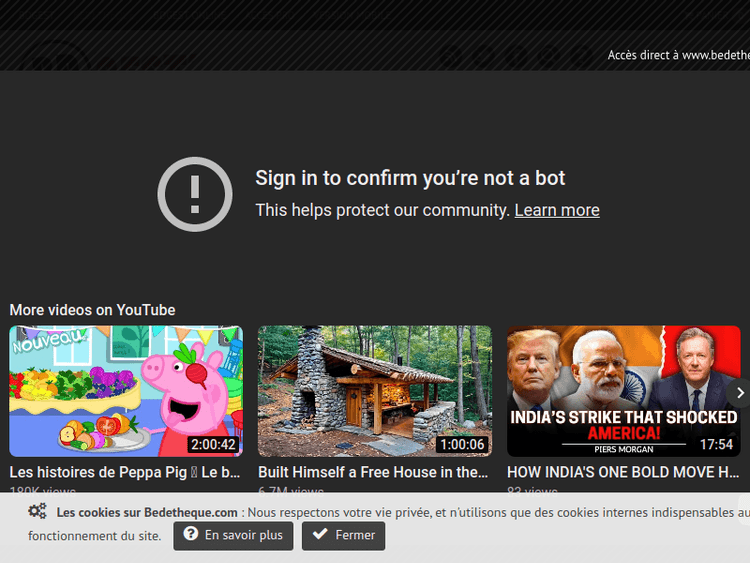Click the next arrow on video carousel
Image resolution: width=750 pixels, height=563 pixels.
point(739,393)
